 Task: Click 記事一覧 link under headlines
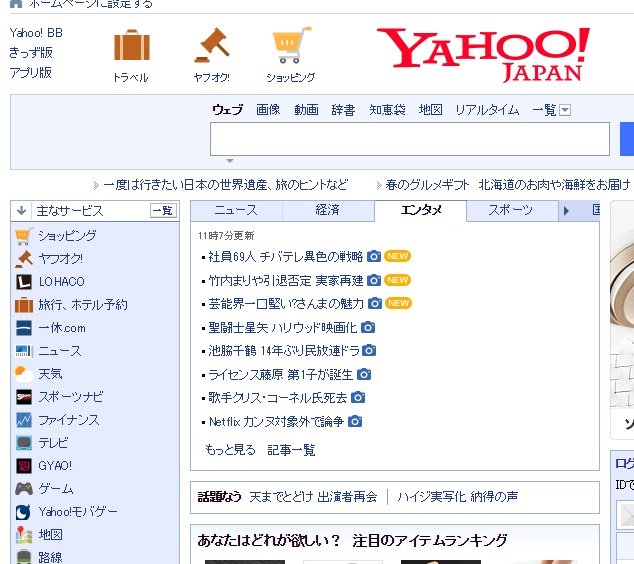[x=291, y=450]
